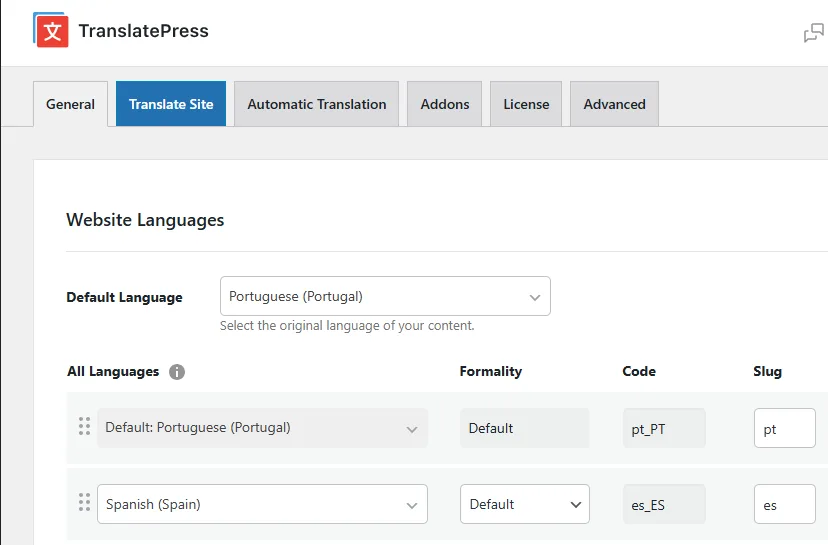The image size is (828, 545).
Task: Click the All Languages info icon
Action: 177,372
